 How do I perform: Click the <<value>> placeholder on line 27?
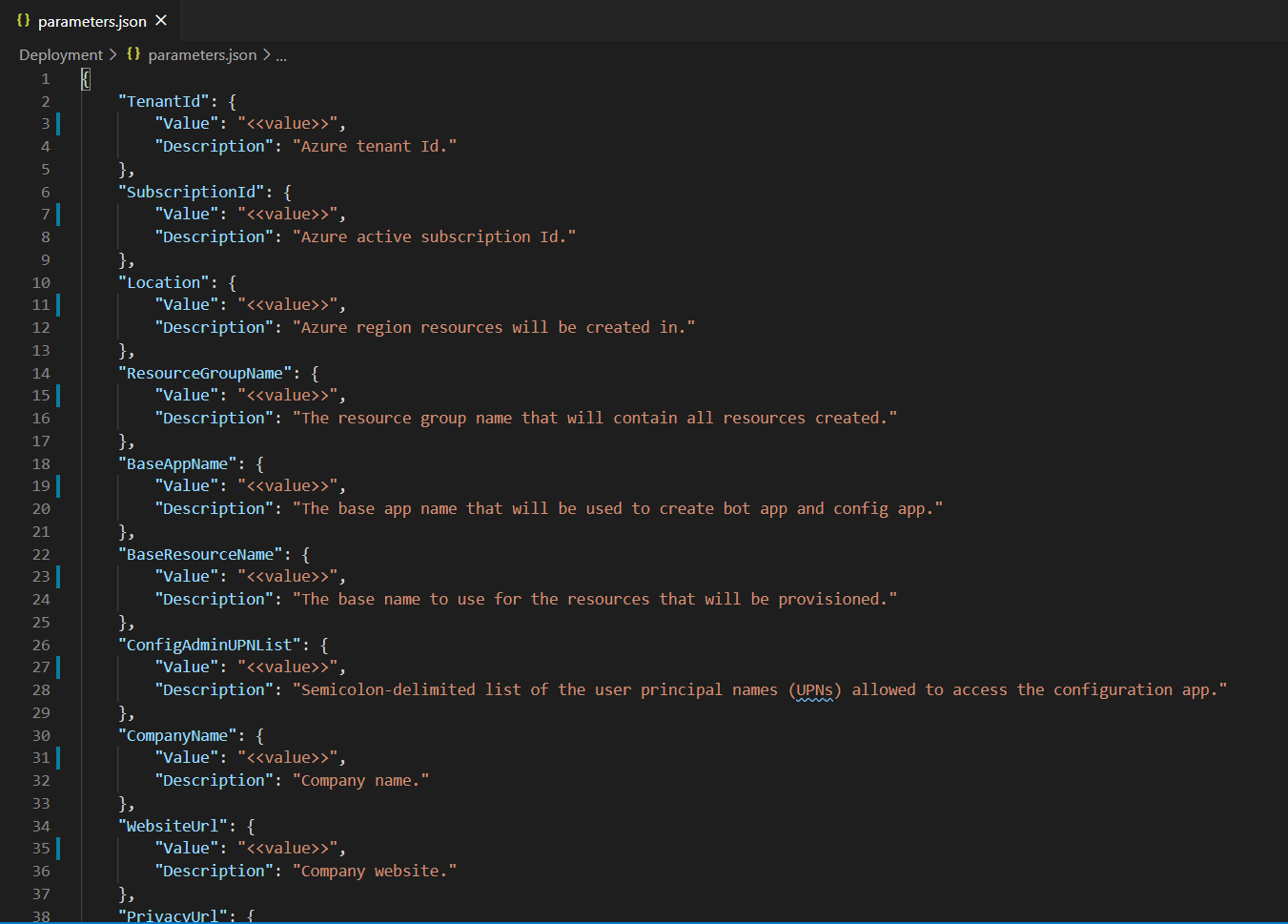click(x=288, y=667)
